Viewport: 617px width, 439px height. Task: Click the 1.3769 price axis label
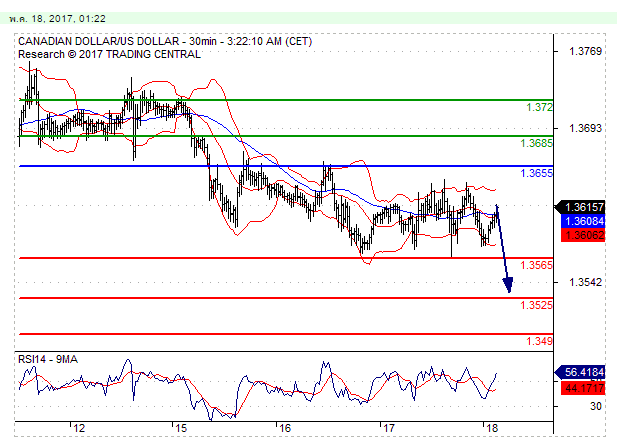point(586,51)
